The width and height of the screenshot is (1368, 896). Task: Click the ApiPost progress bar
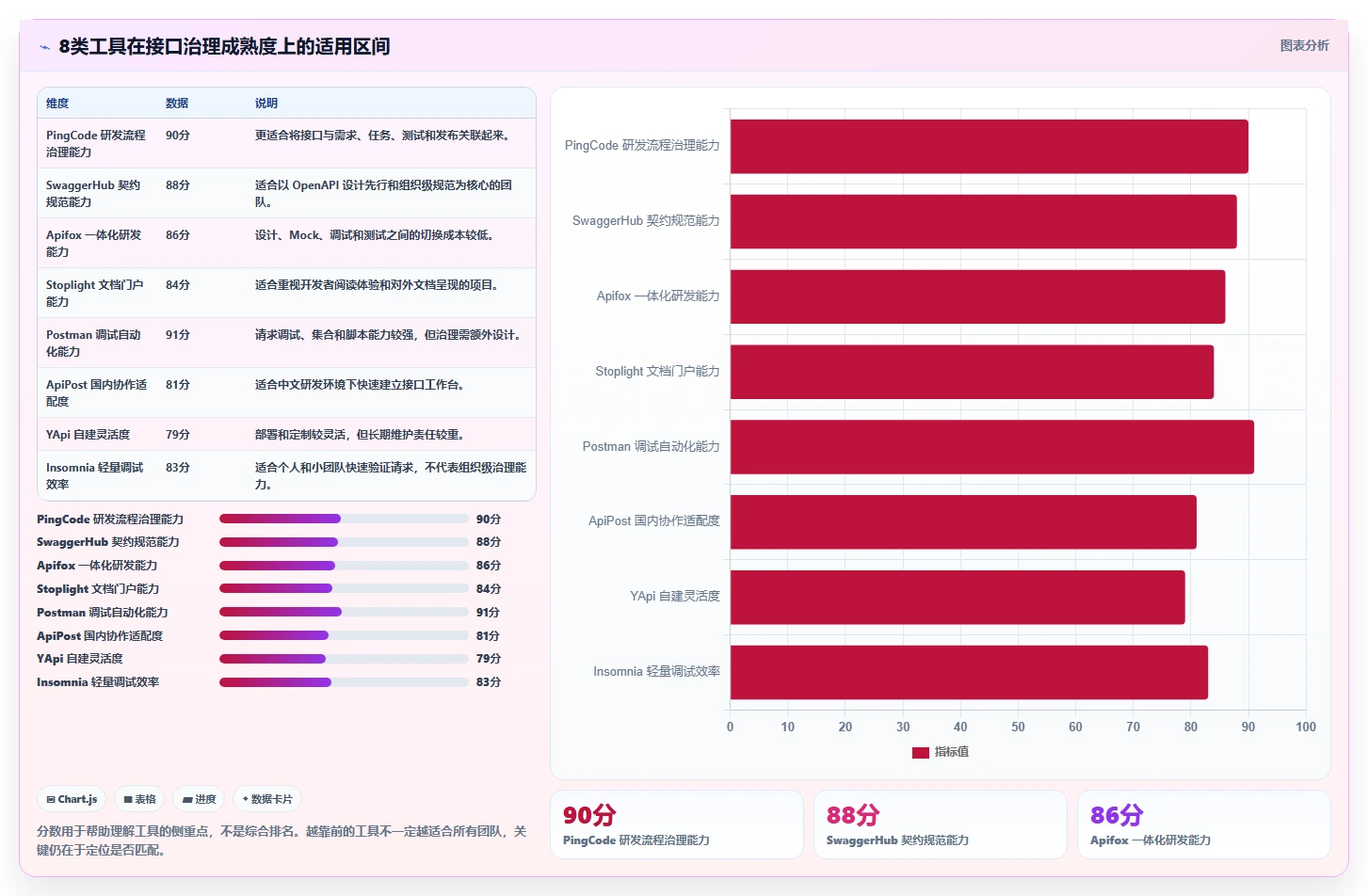344,635
